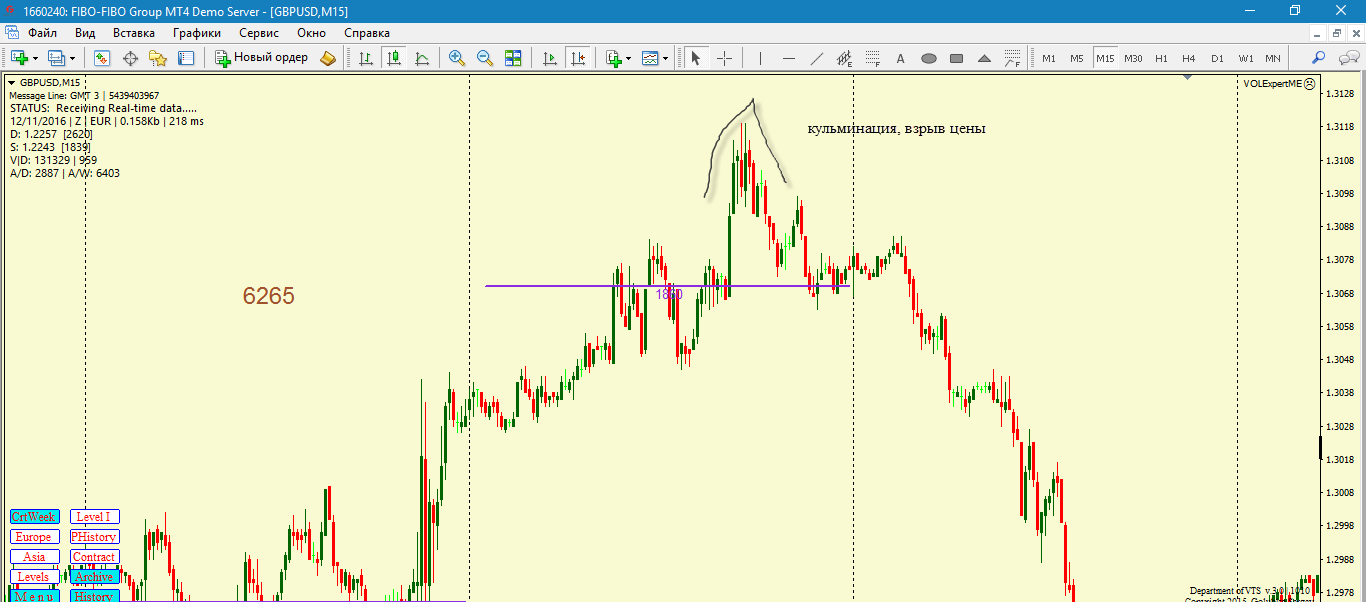The width and height of the screenshot is (1366, 602).
Task: Click the Asia session button
Action: coord(34,557)
